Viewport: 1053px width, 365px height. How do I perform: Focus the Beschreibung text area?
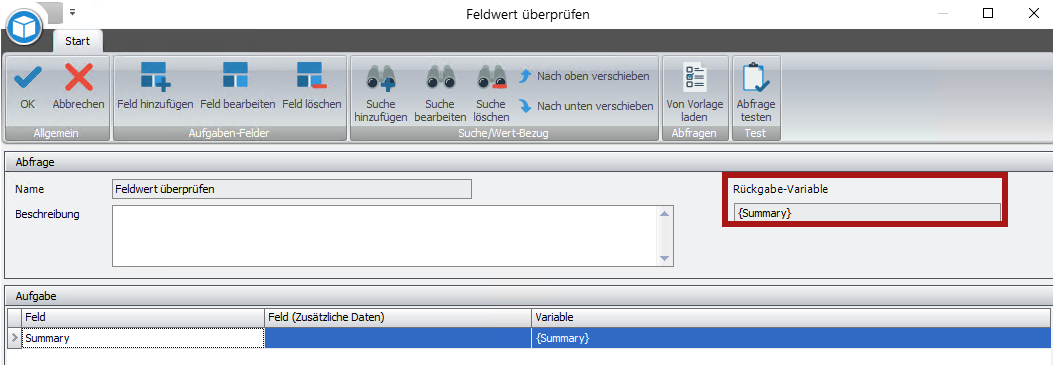(386, 236)
